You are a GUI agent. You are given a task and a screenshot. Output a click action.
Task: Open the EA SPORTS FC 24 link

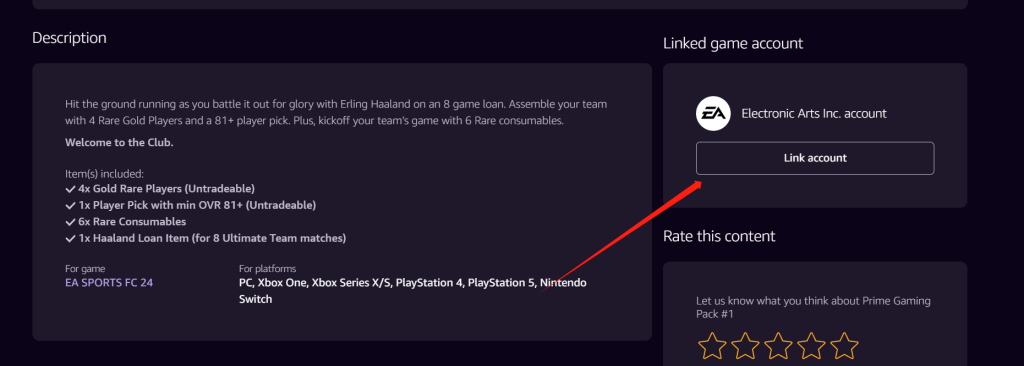(x=109, y=283)
